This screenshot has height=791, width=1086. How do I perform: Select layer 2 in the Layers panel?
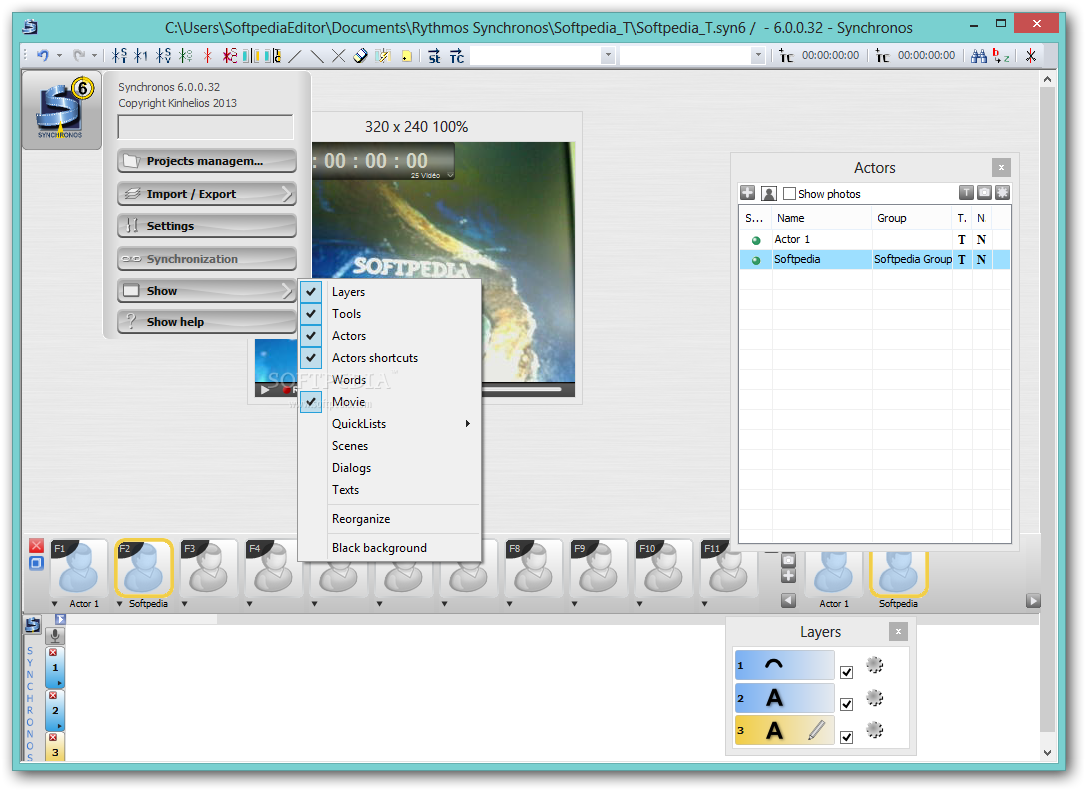785,698
